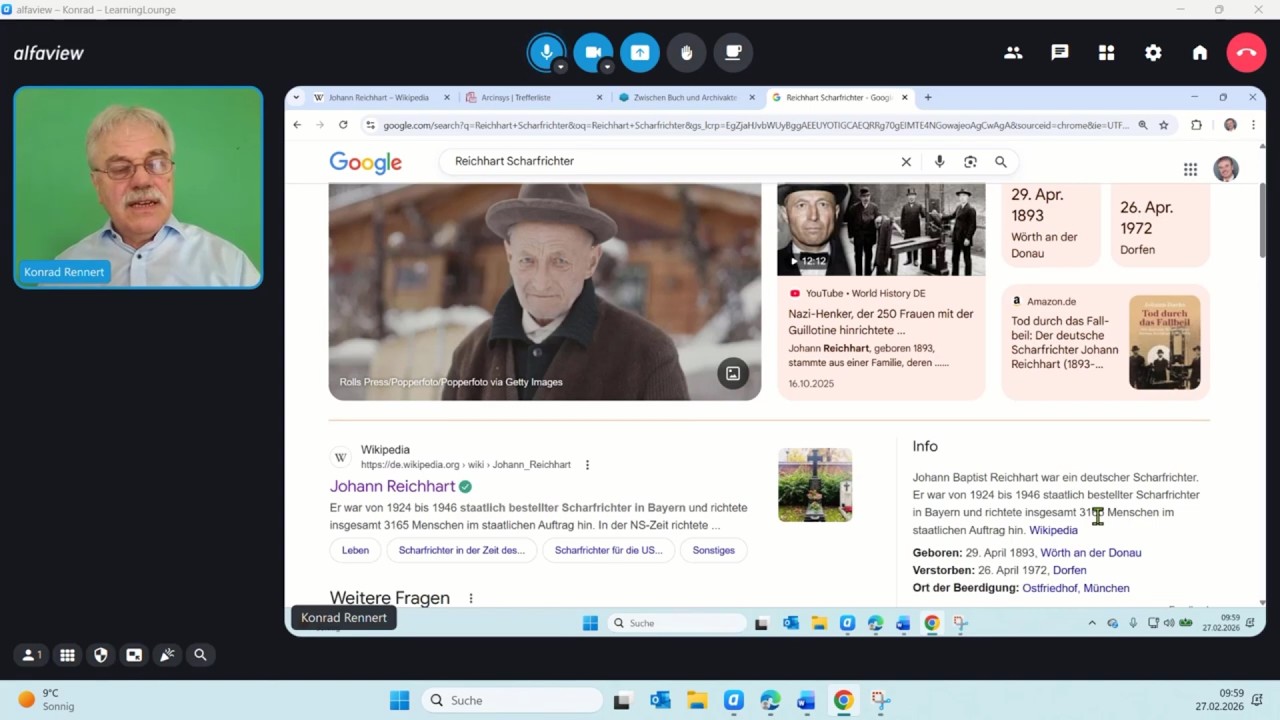
Task: Click the Google Lens image search icon
Action: click(970, 162)
